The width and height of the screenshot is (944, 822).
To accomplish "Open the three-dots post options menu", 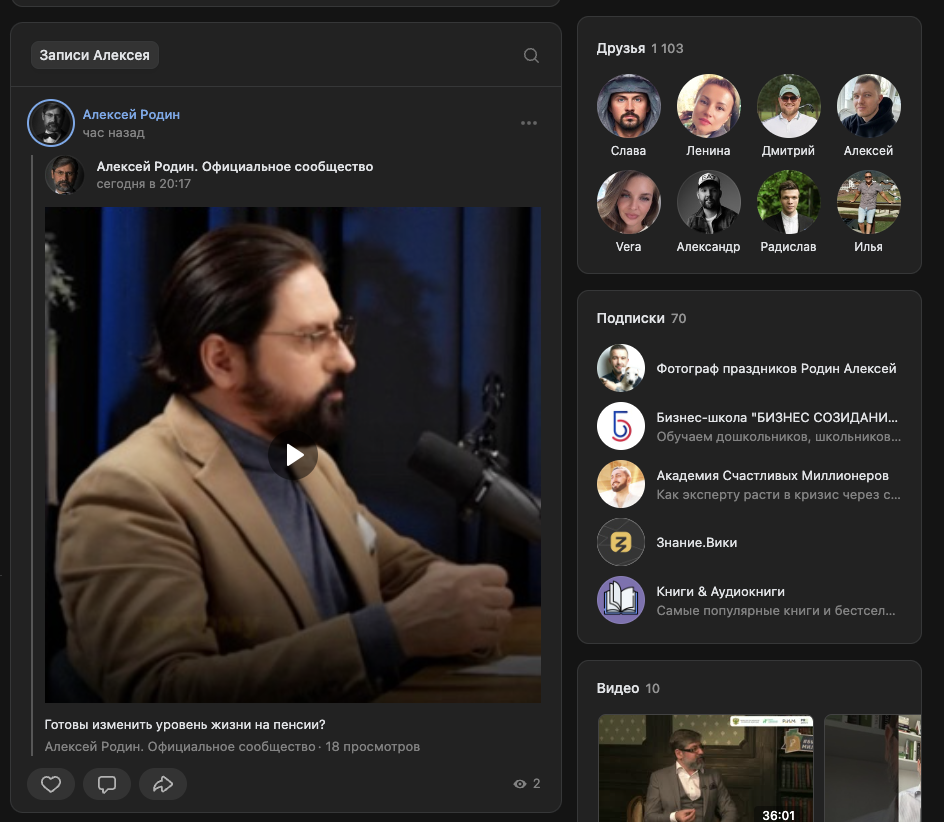I will coord(529,123).
